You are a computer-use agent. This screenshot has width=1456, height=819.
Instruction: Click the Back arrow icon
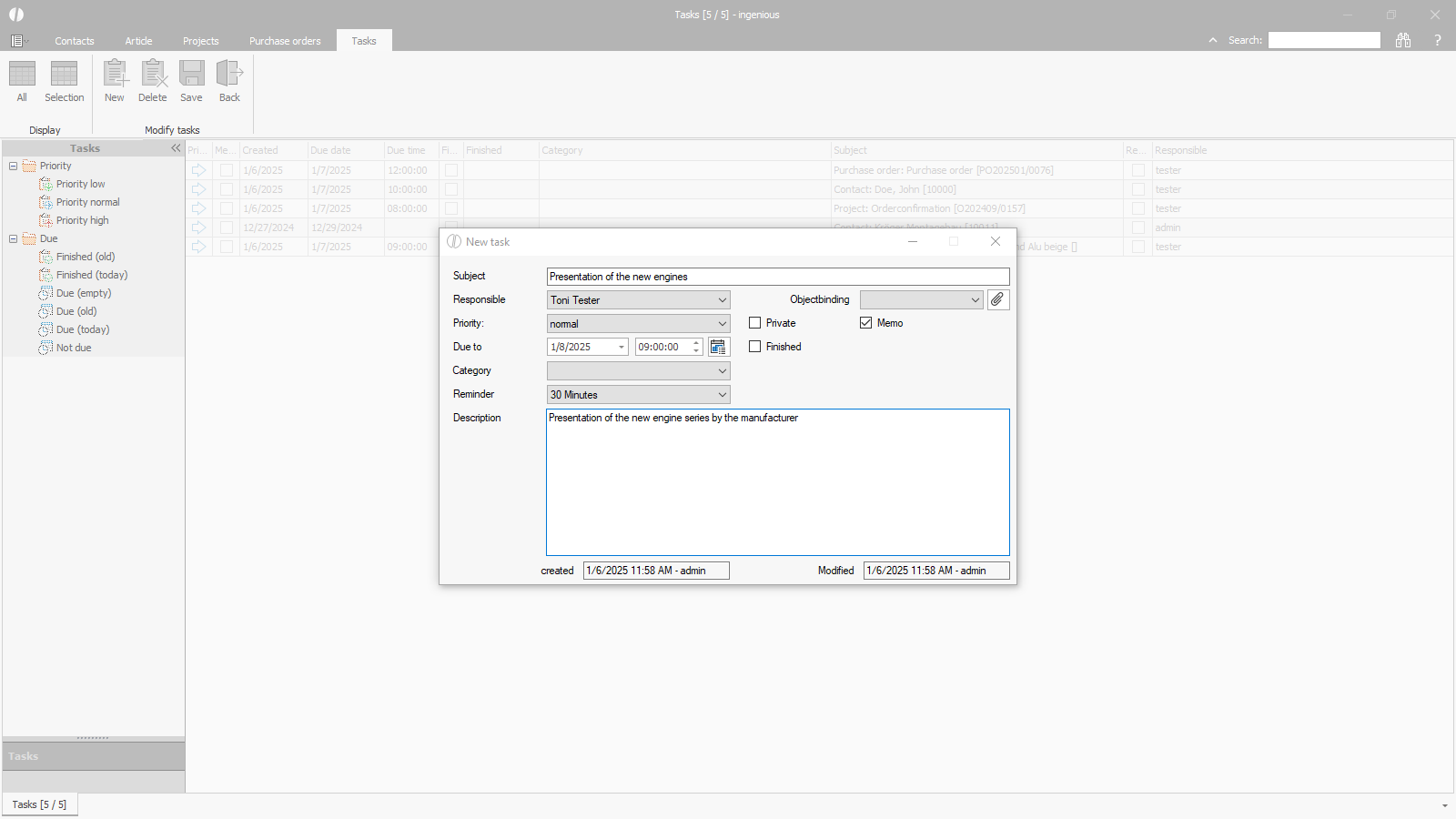(x=229, y=75)
